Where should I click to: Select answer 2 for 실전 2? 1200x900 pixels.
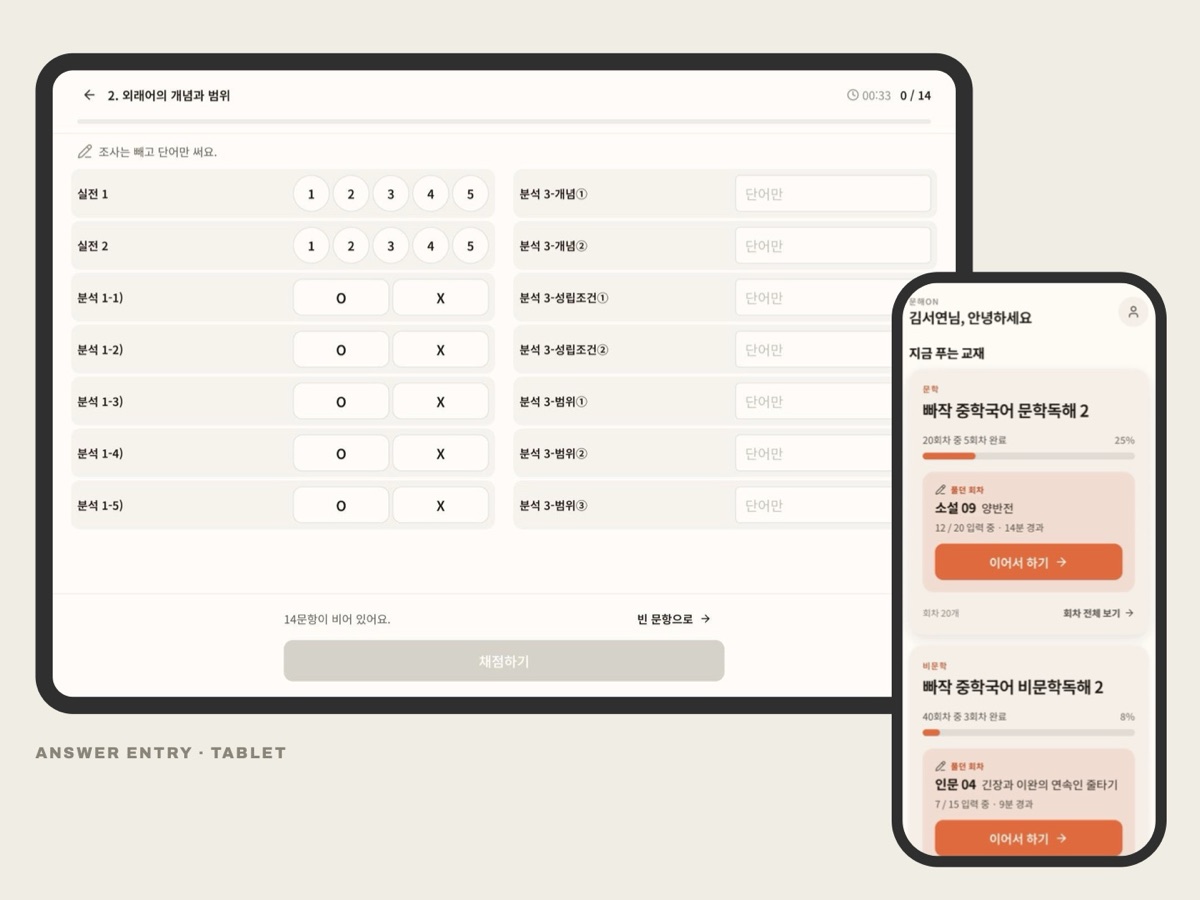(x=351, y=246)
